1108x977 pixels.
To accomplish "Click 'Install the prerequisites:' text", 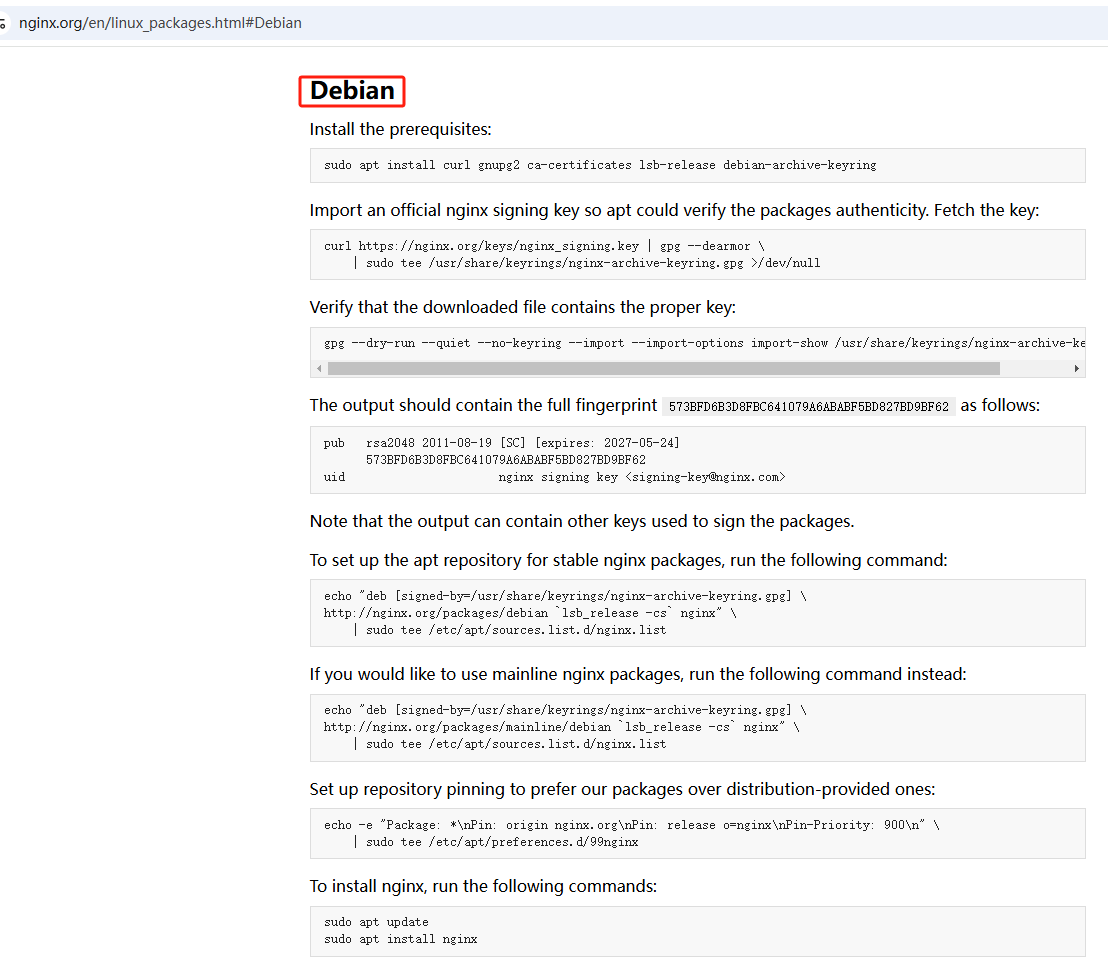I will point(400,129).
